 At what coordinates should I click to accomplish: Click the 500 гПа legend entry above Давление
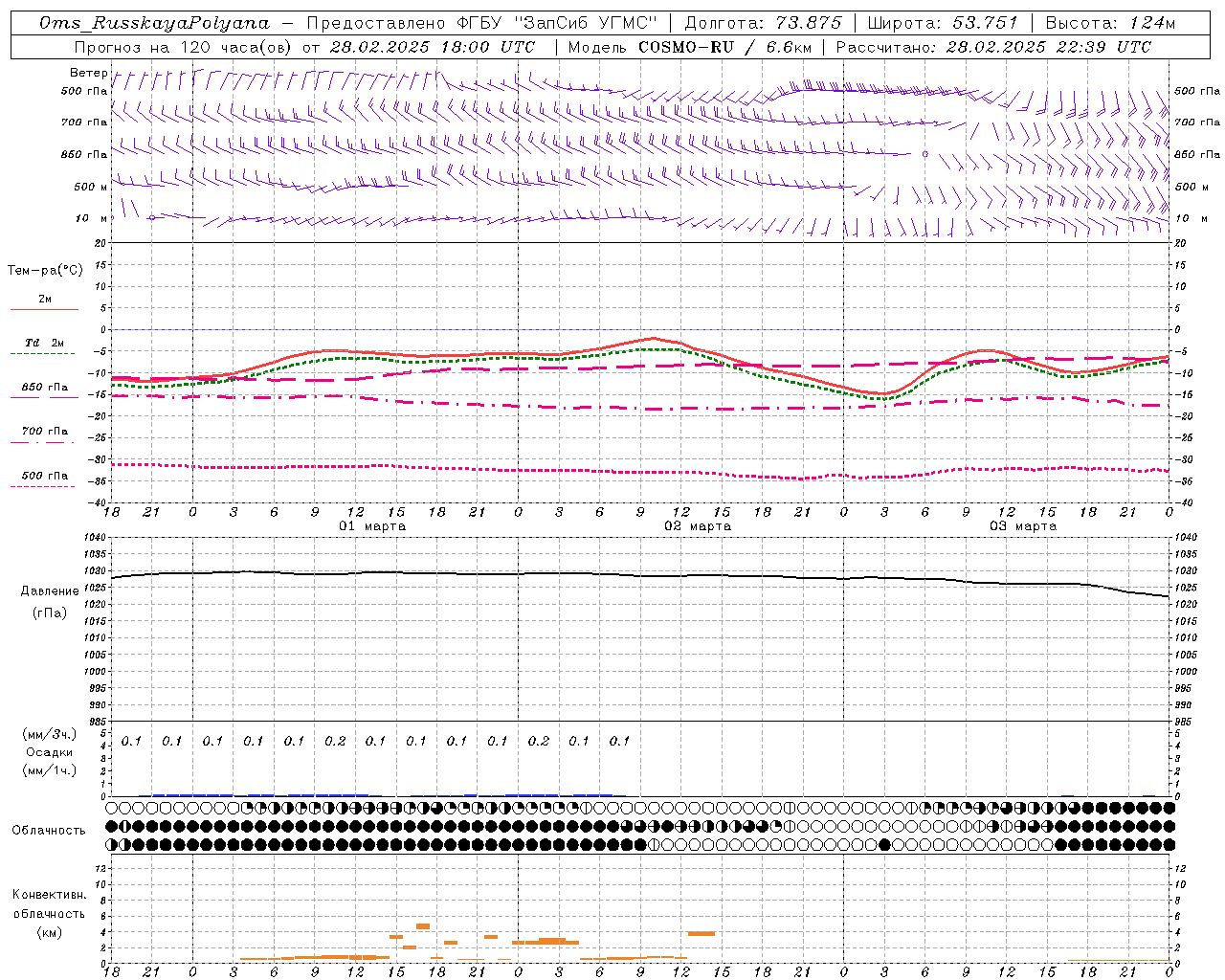click(x=45, y=479)
